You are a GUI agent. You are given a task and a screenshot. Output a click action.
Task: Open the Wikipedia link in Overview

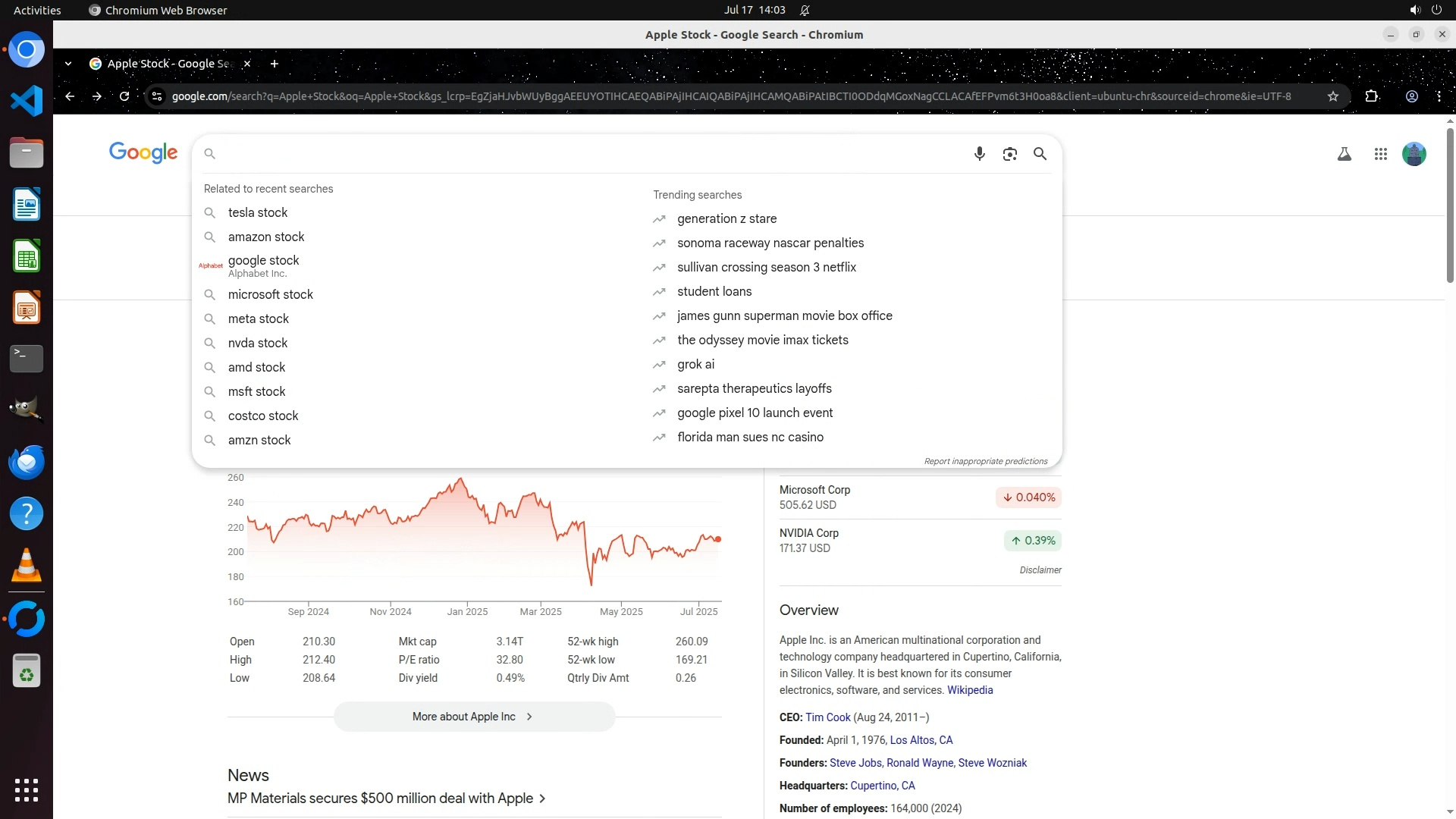point(969,690)
